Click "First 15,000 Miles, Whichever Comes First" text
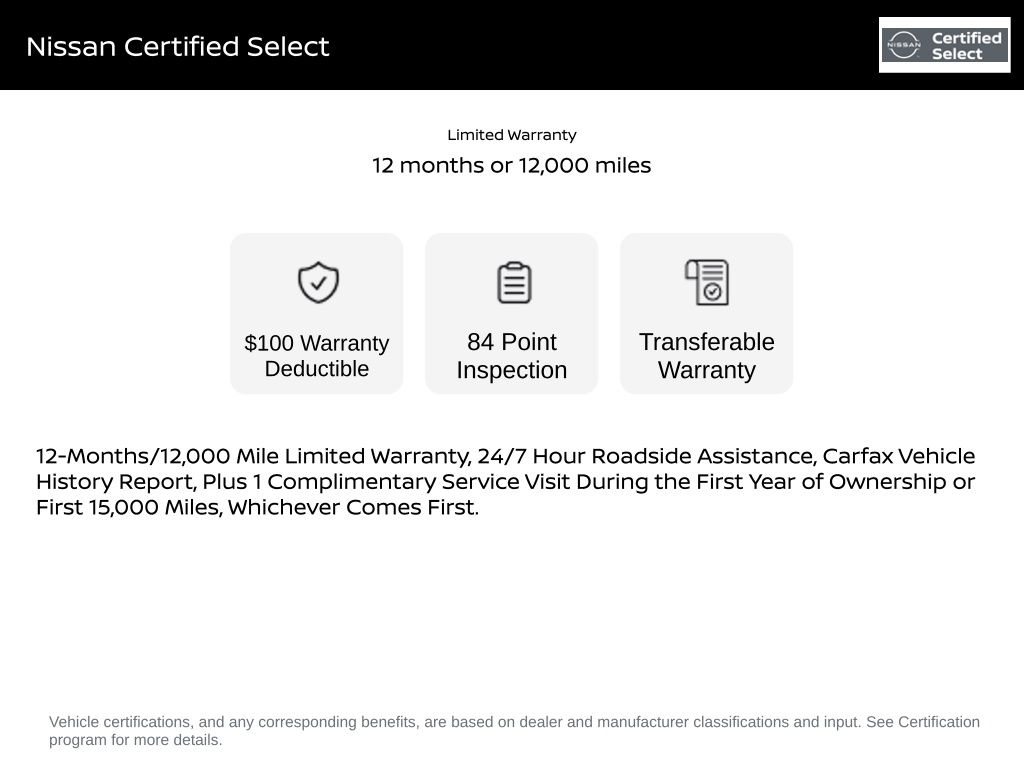1024x768 pixels. 257,507
